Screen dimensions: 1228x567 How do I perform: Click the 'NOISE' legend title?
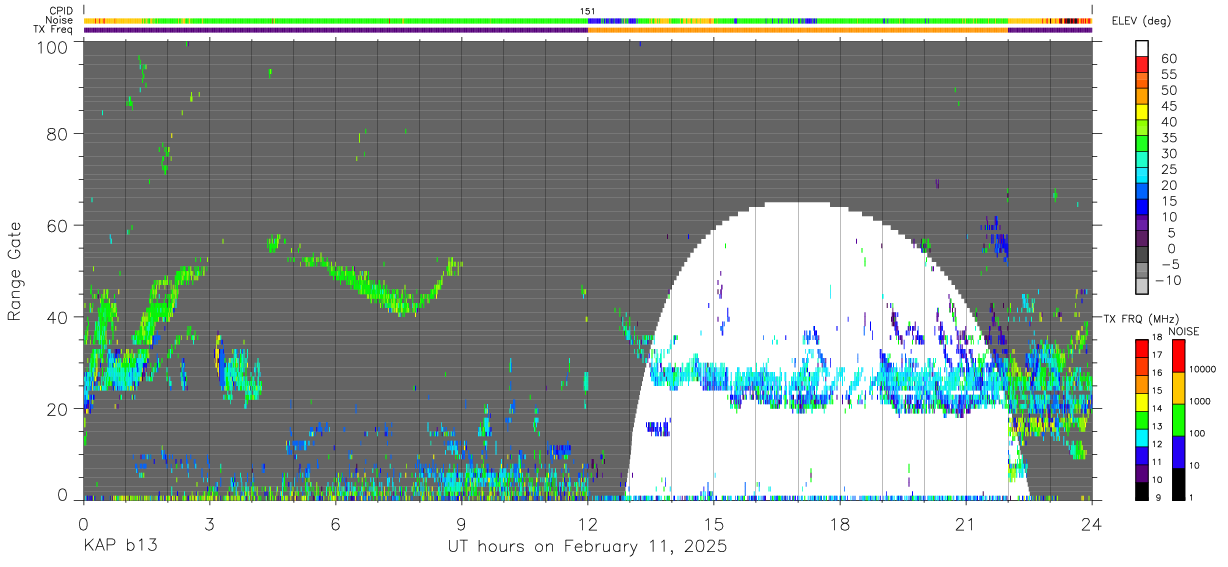[x=1184, y=331]
